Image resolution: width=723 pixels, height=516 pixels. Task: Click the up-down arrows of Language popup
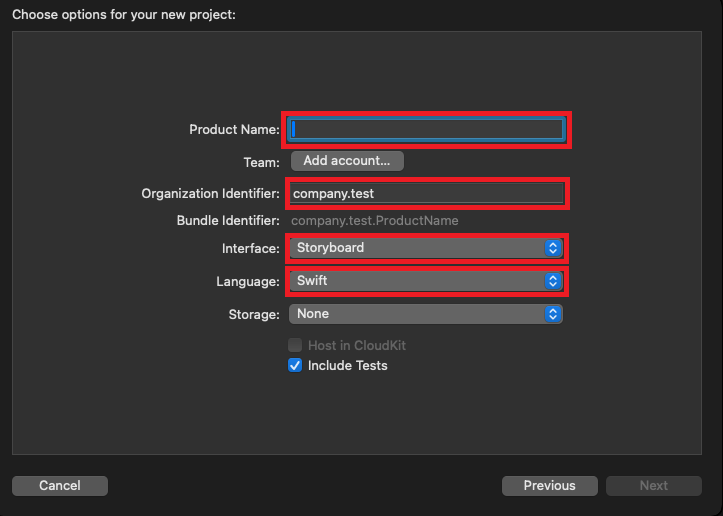pyautogui.click(x=553, y=281)
